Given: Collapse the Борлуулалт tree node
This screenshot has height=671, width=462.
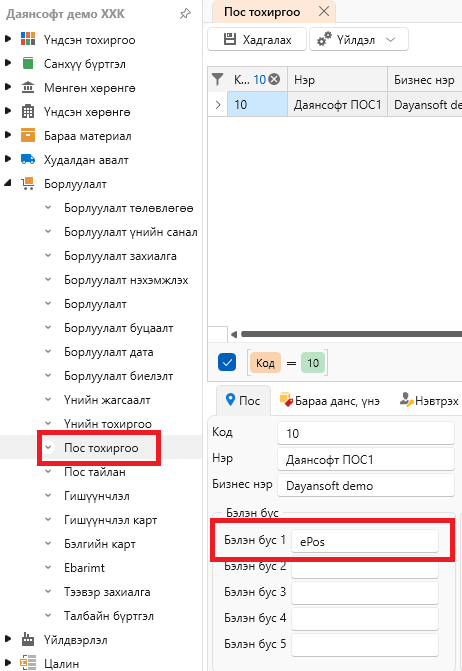Looking at the screenshot, I should (x=8, y=183).
